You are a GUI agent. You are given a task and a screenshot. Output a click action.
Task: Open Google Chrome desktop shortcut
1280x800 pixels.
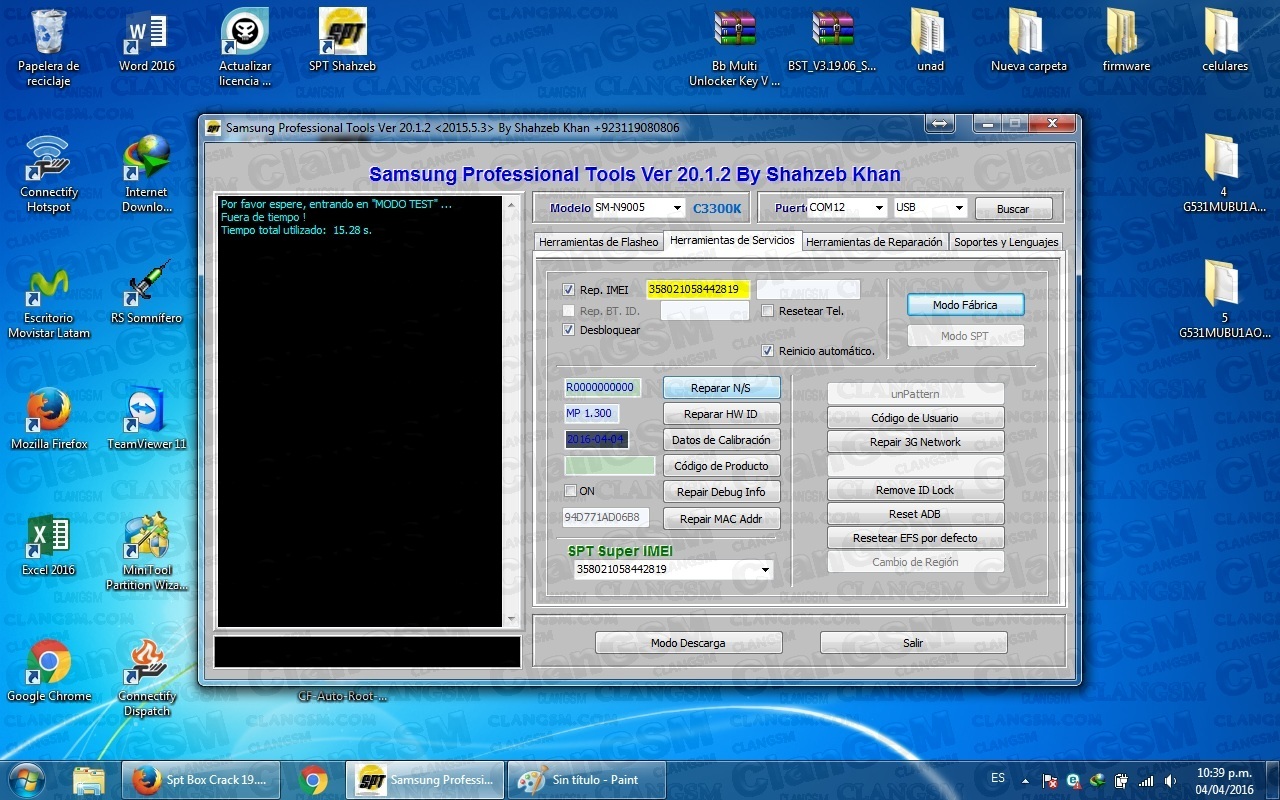(48, 670)
